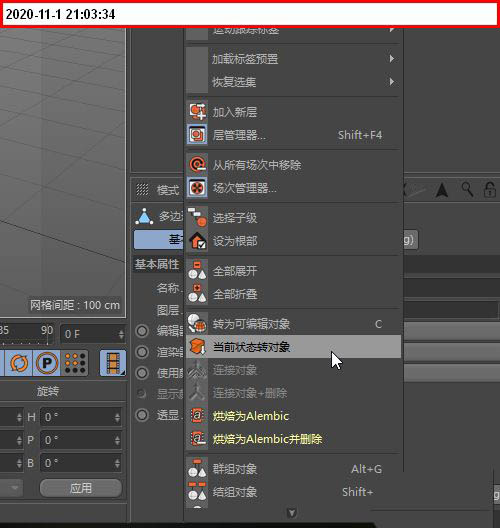
Task: Click the magnifier search icon in attribute manager
Action: click(467, 190)
